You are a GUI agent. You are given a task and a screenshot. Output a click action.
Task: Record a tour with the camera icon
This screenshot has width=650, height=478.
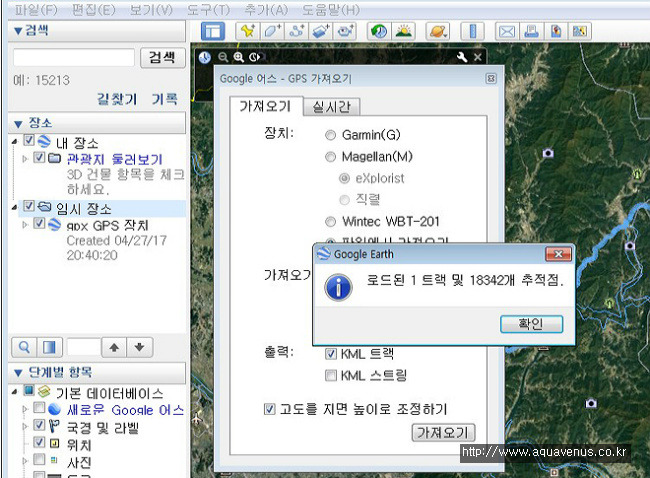click(x=344, y=32)
